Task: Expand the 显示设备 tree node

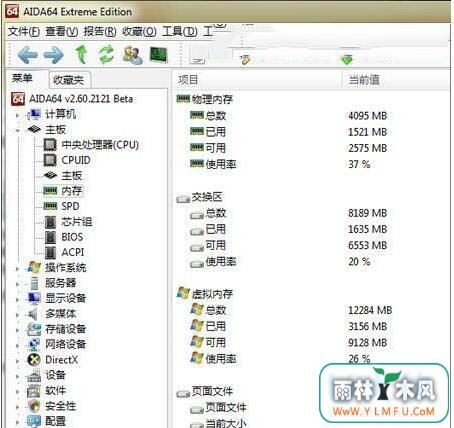Action: 17,299
